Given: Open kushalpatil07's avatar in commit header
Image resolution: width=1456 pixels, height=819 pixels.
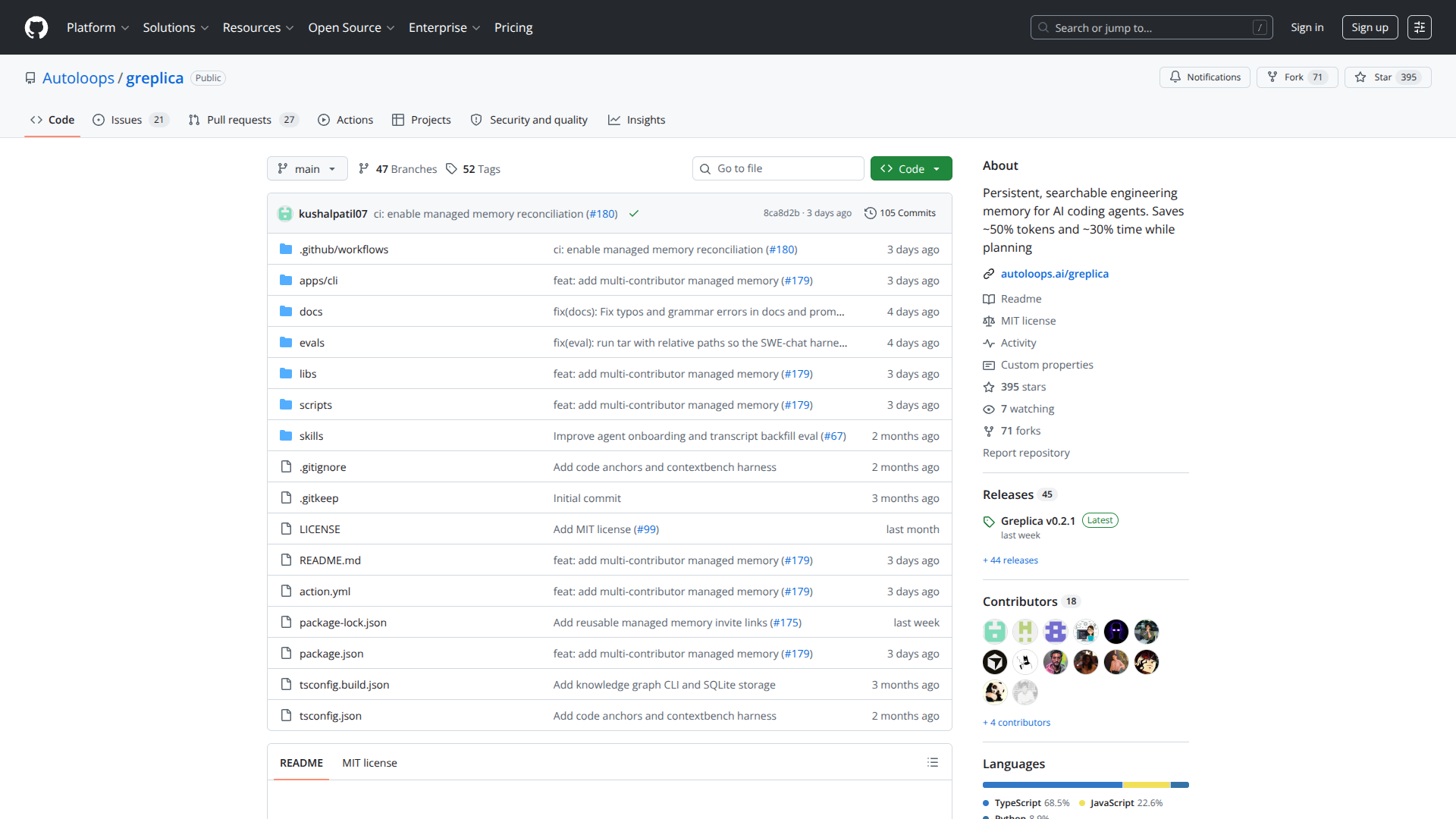Looking at the screenshot, I should 285,214.
